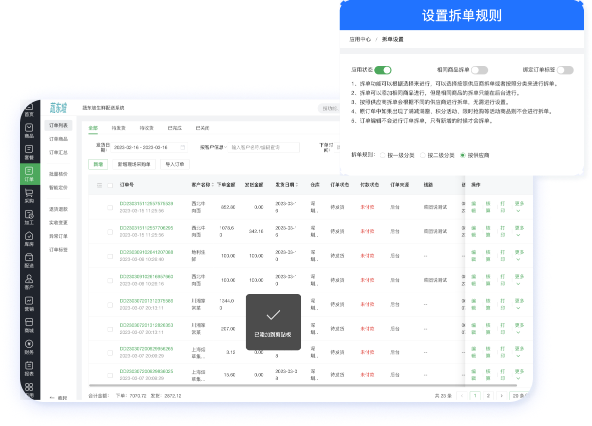Image resolution: width=592 pixels, height=426 pixels.
Task: Open the page size selector in pagination
Action: [519, 396]
